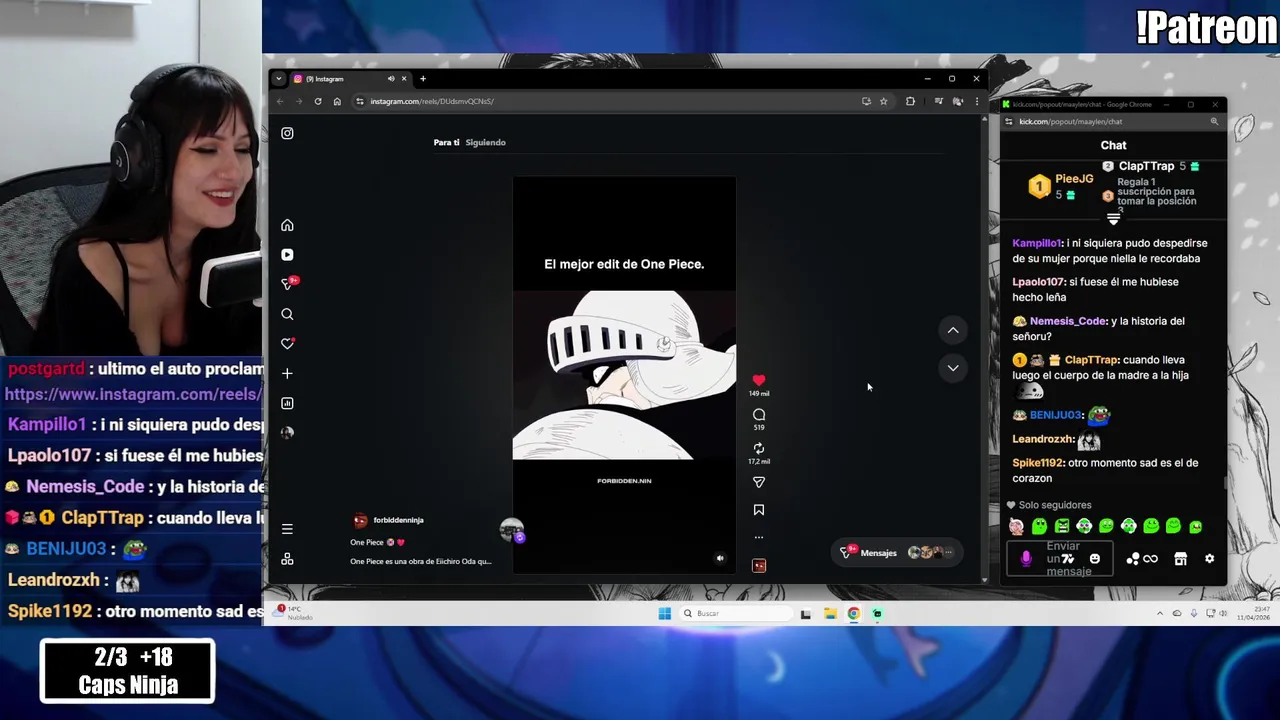
Task: Select the Instagram browser tab
Action: tap(348, 79)
